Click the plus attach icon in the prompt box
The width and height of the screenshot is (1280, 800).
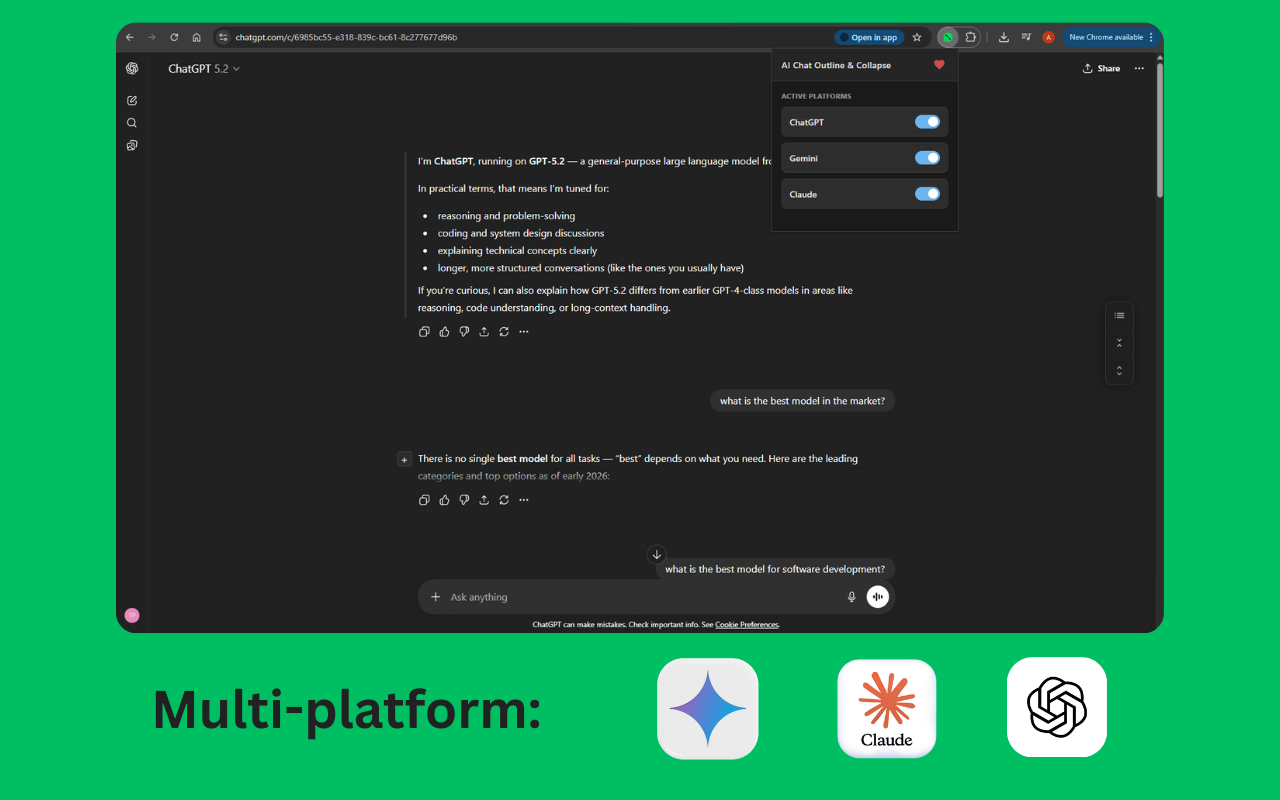(x=435, y=597)
